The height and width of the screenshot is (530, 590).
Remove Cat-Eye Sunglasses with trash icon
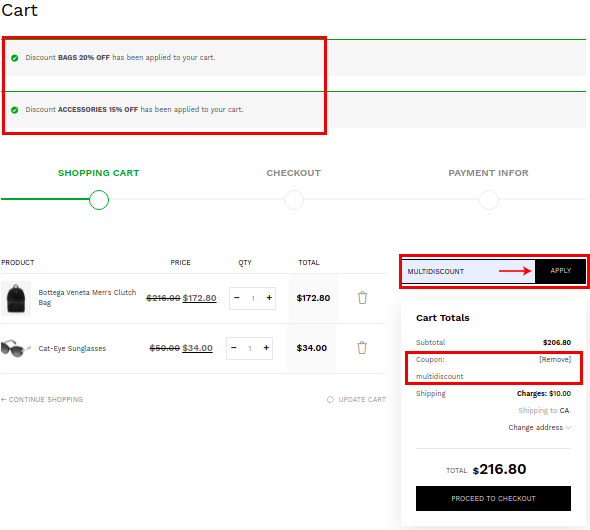(x=362, y=348)
